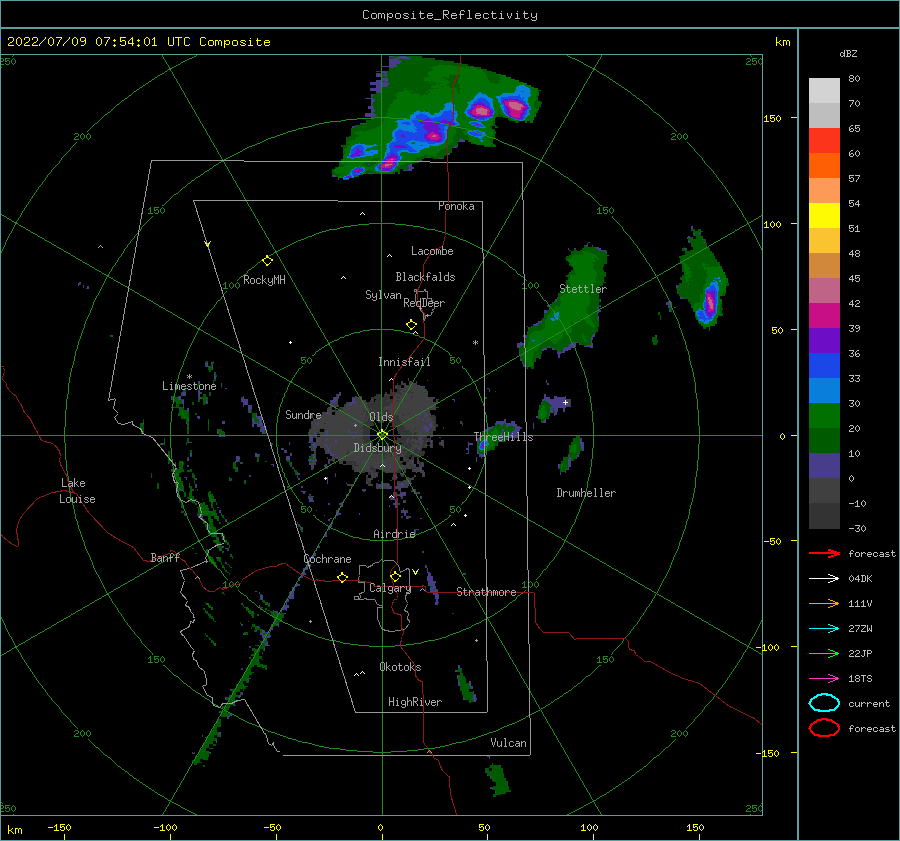Click the dBZ legend heading
The width and height of the screenshot is (900, 841).
click(848, 54)
